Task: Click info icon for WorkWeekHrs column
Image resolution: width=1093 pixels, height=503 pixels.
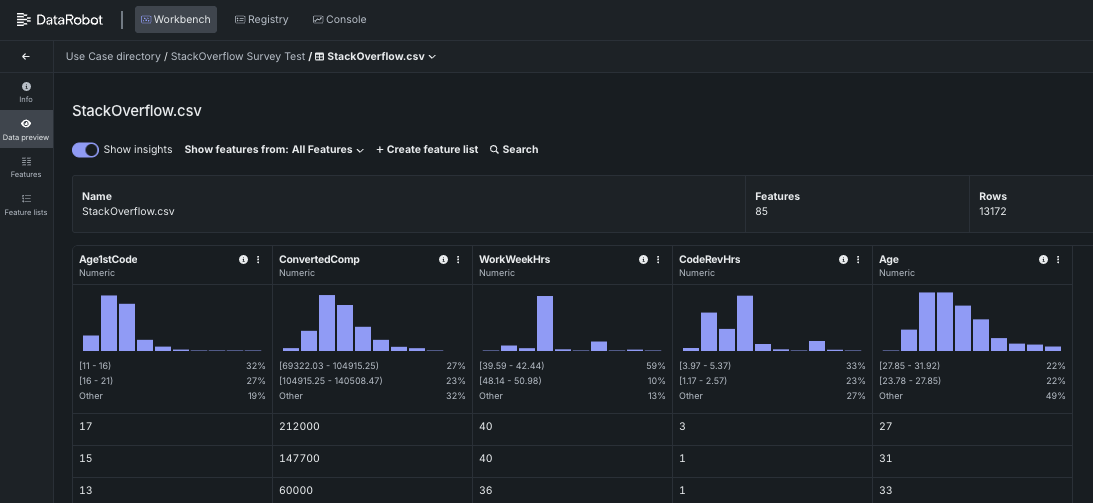Action: coord(643,260)
